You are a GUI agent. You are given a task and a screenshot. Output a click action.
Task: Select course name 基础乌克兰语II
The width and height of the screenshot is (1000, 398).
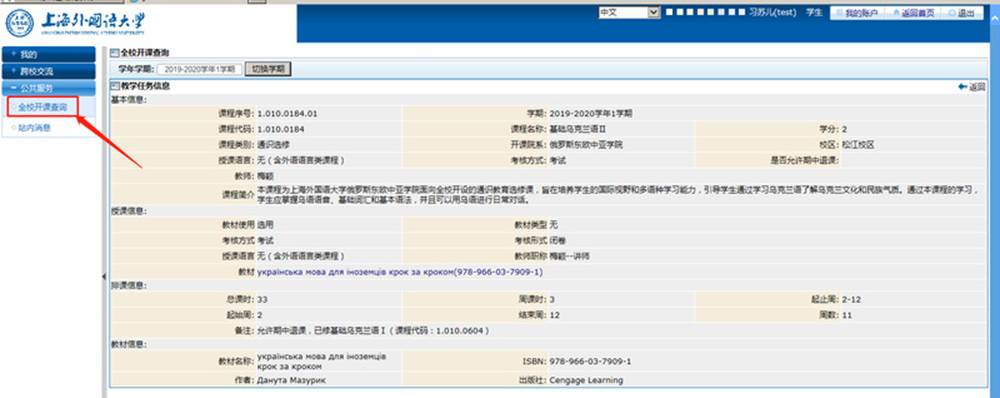pyautogui.click(x=577, y=129)
